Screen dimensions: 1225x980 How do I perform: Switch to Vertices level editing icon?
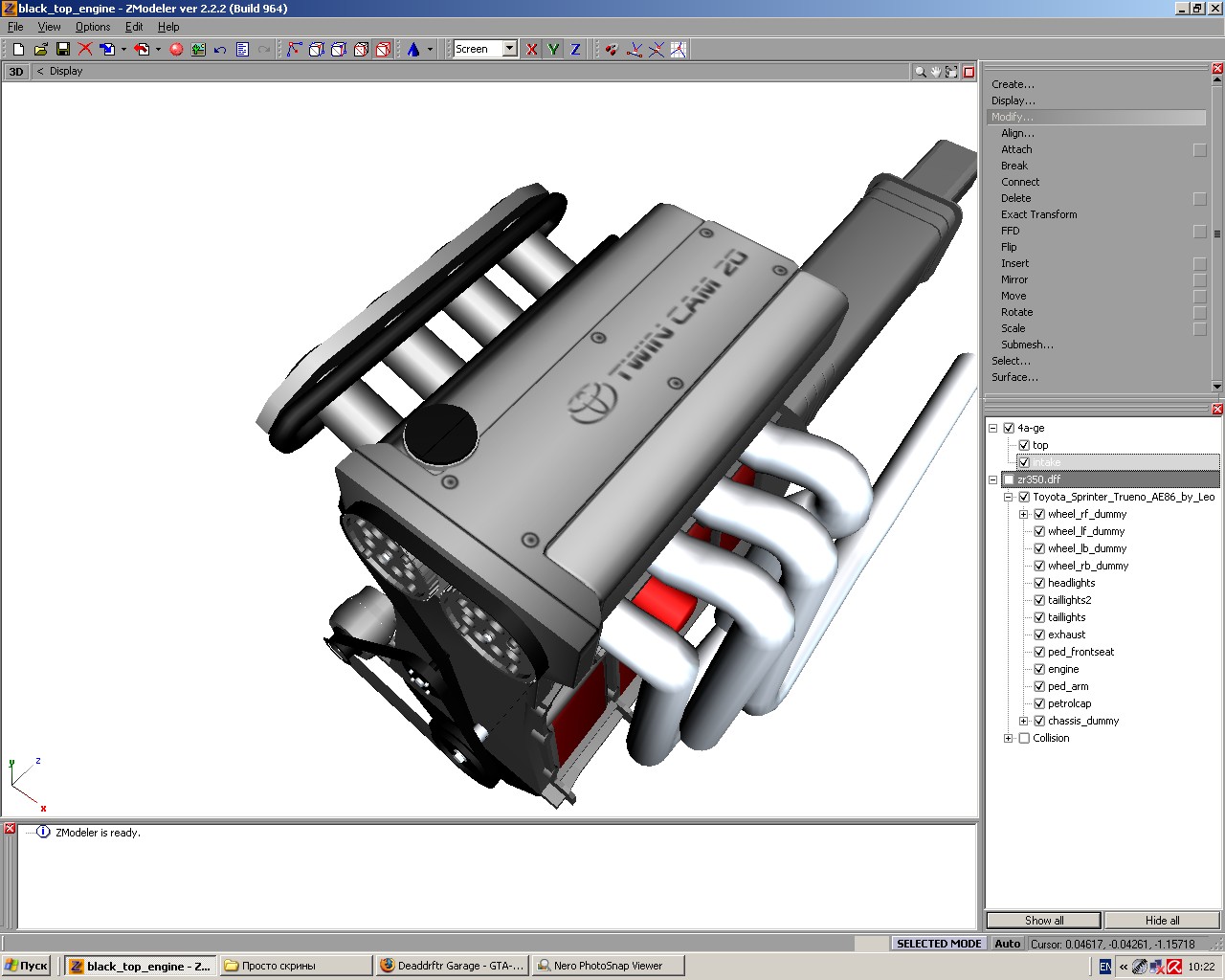click(x=294, y=49)
